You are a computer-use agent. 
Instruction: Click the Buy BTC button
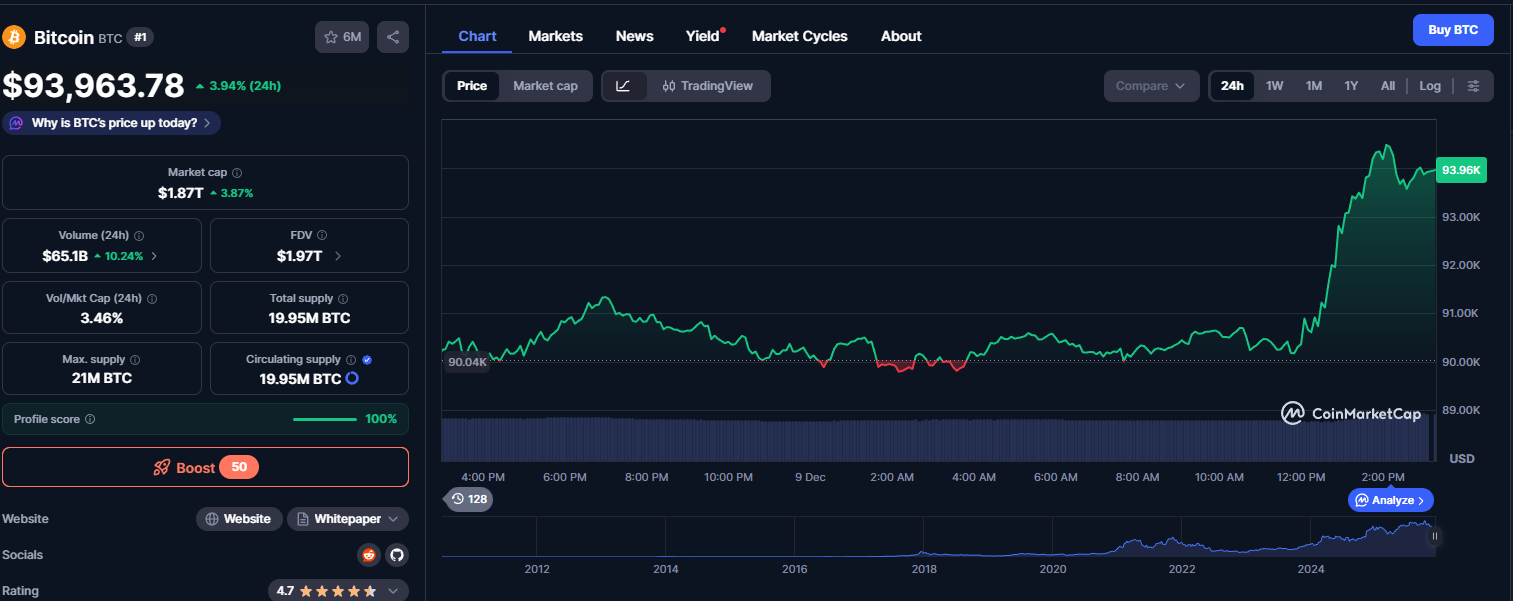1452,29
